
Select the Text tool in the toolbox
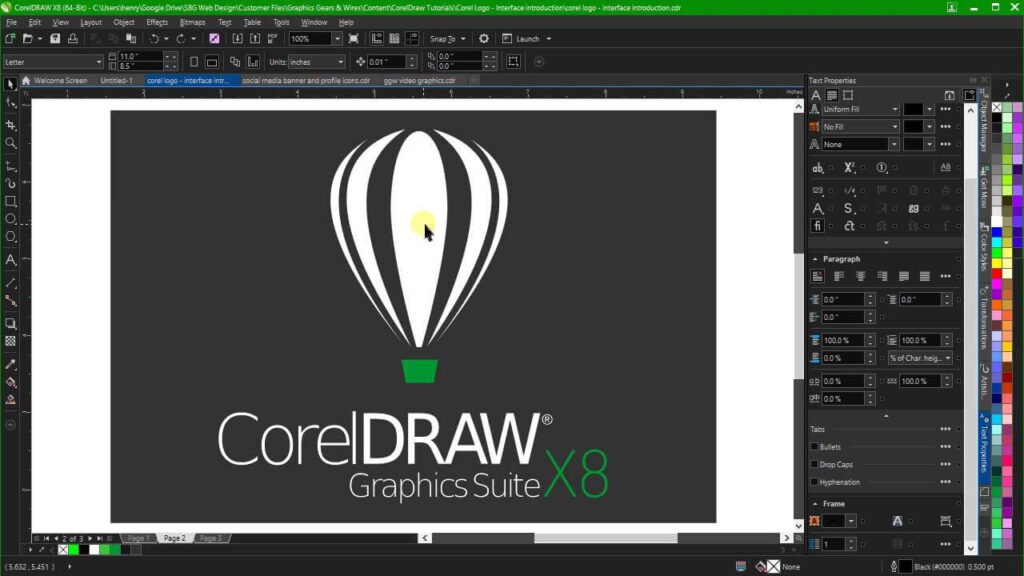coord(10,260)
